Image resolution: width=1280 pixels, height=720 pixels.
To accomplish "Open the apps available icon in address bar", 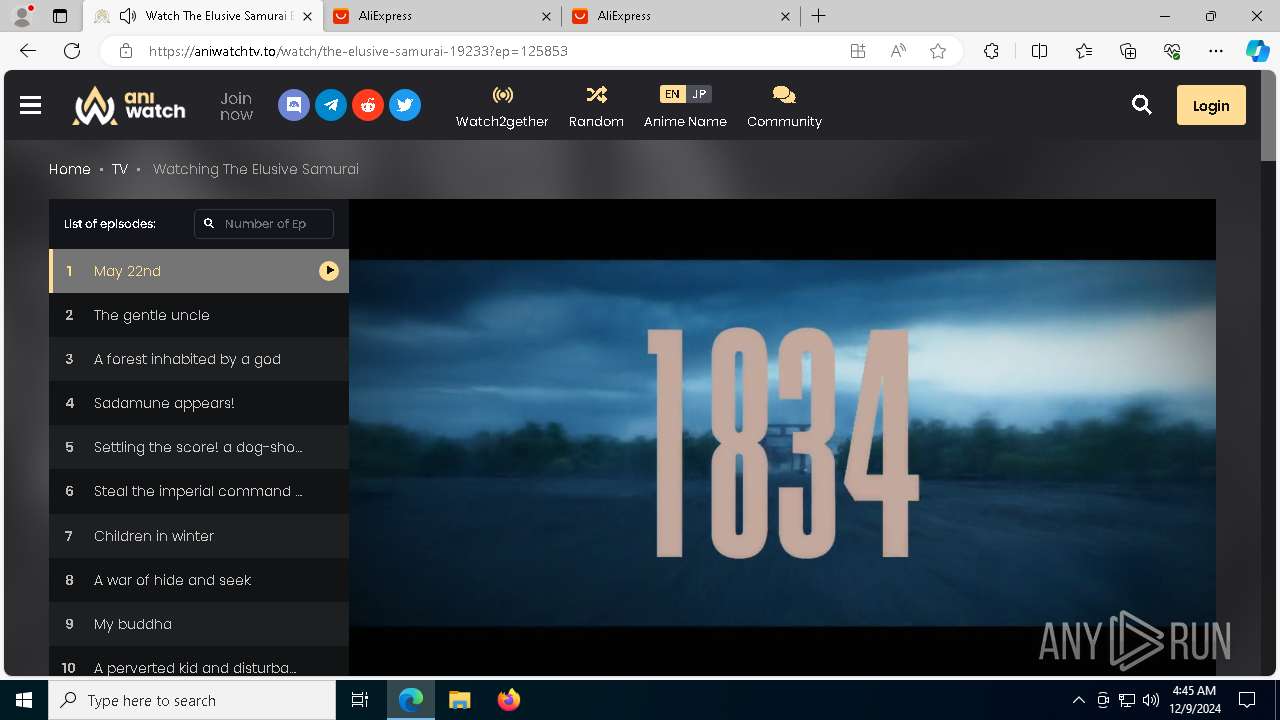I will click(857, 51).
